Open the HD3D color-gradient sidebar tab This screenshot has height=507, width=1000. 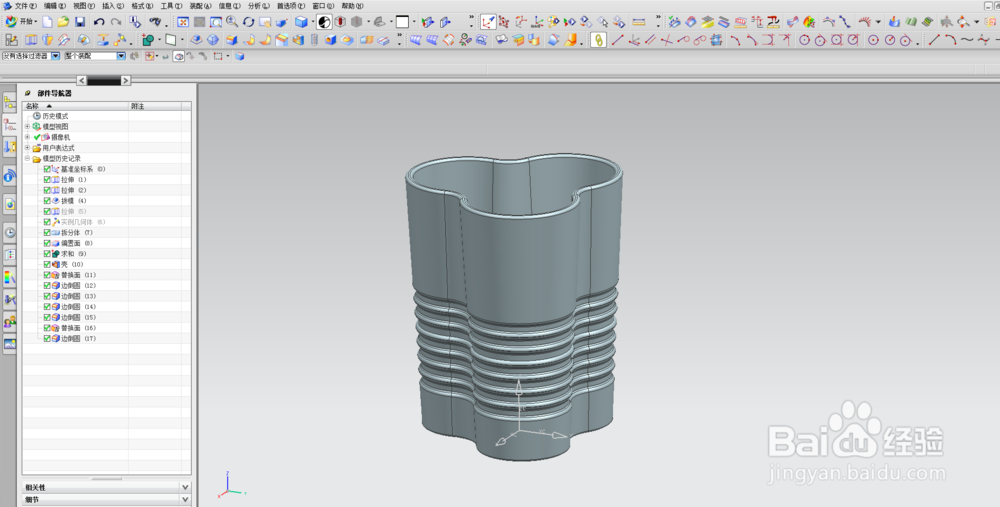[x=9, y=278]
